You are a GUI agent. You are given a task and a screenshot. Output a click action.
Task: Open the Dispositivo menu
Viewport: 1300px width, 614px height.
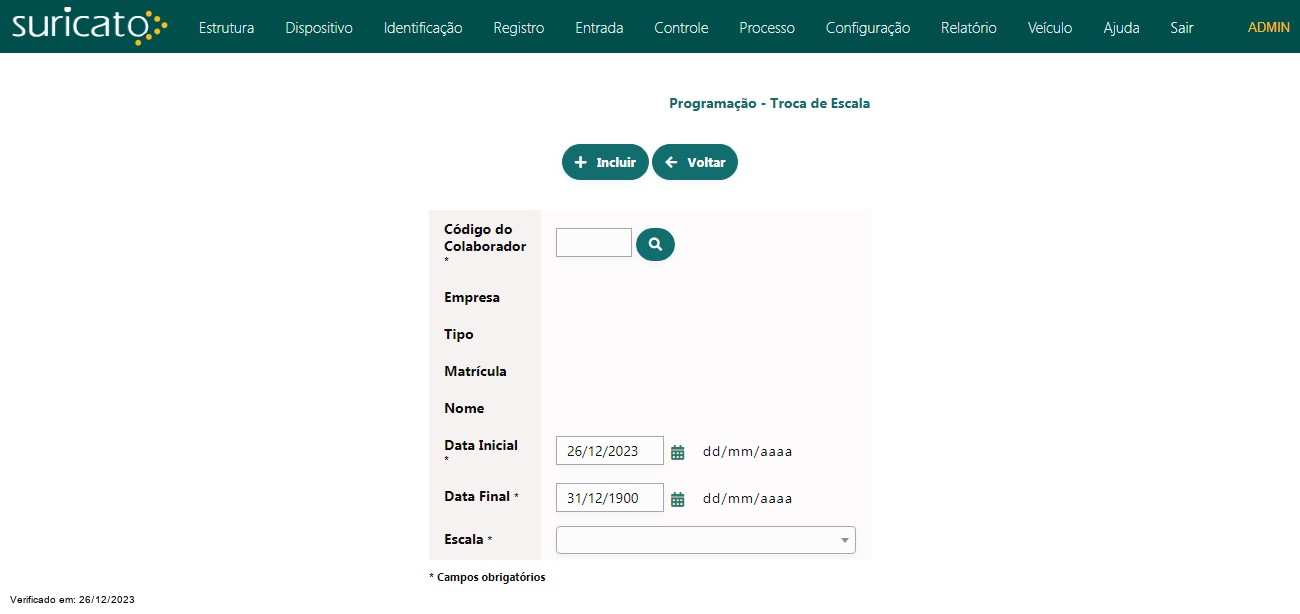[x=318, y=28]
